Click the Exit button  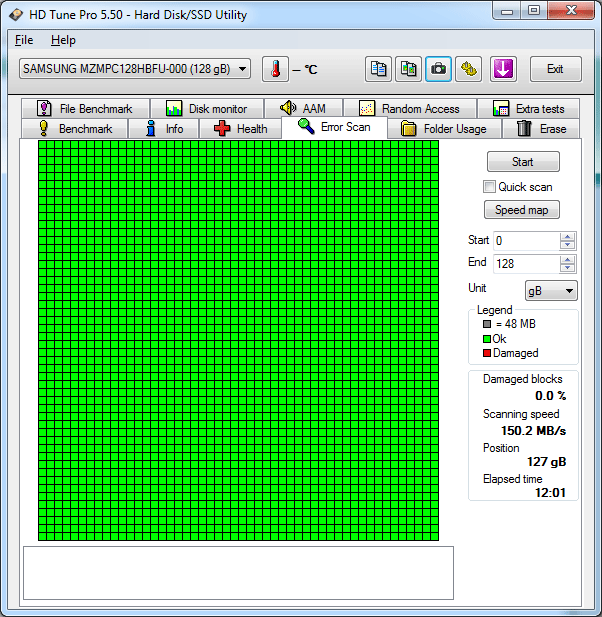click(555, 69)
